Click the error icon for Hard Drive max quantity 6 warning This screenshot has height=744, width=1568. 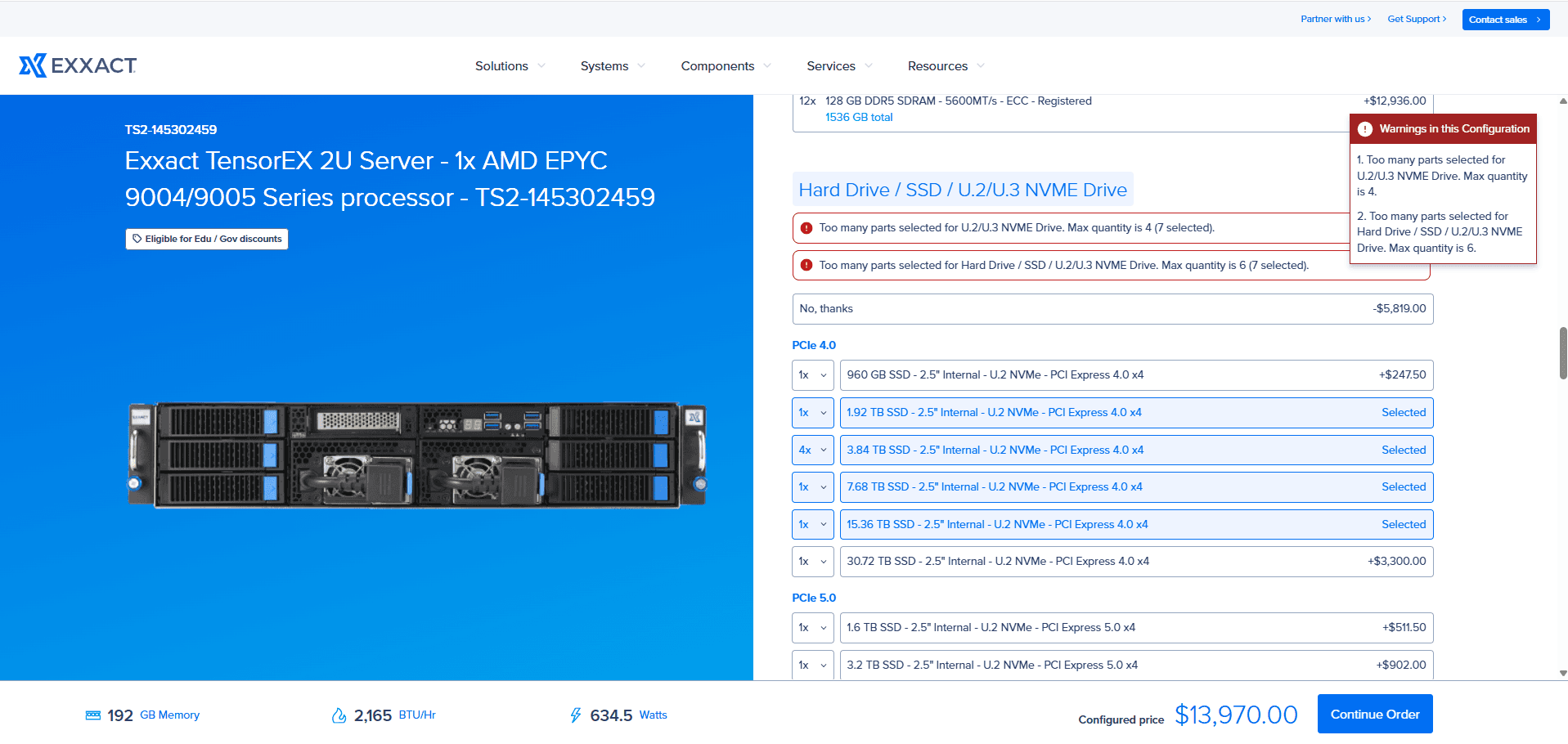pos(806,266)
